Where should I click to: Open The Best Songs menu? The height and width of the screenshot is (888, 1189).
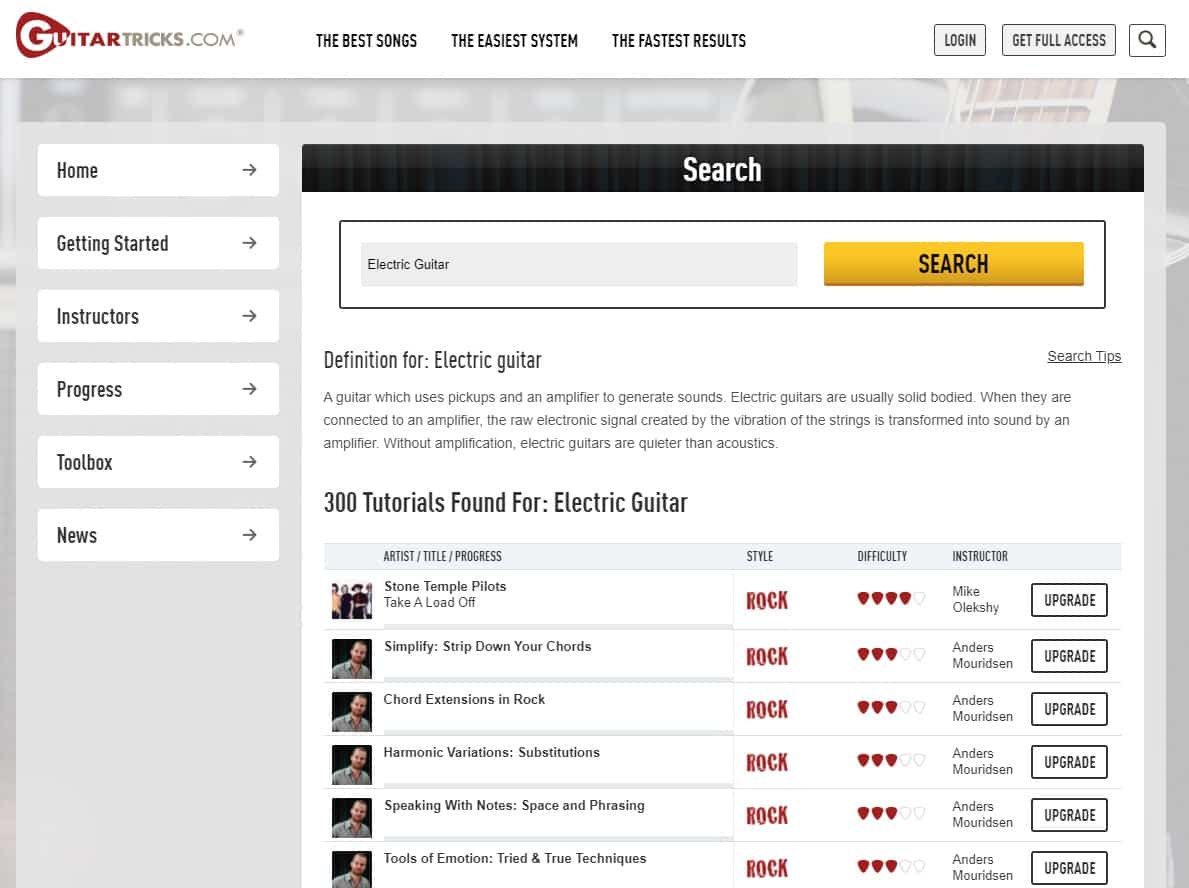click(366, 41)
